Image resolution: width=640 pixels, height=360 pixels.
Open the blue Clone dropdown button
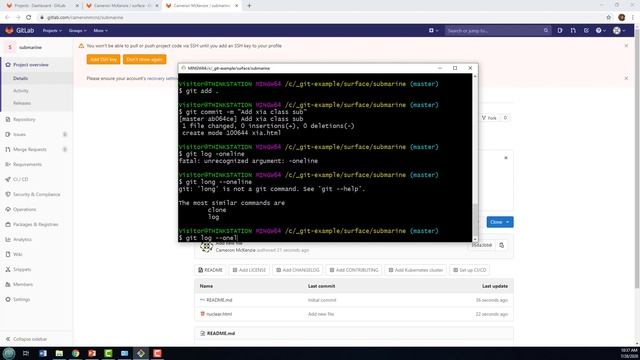500,222
